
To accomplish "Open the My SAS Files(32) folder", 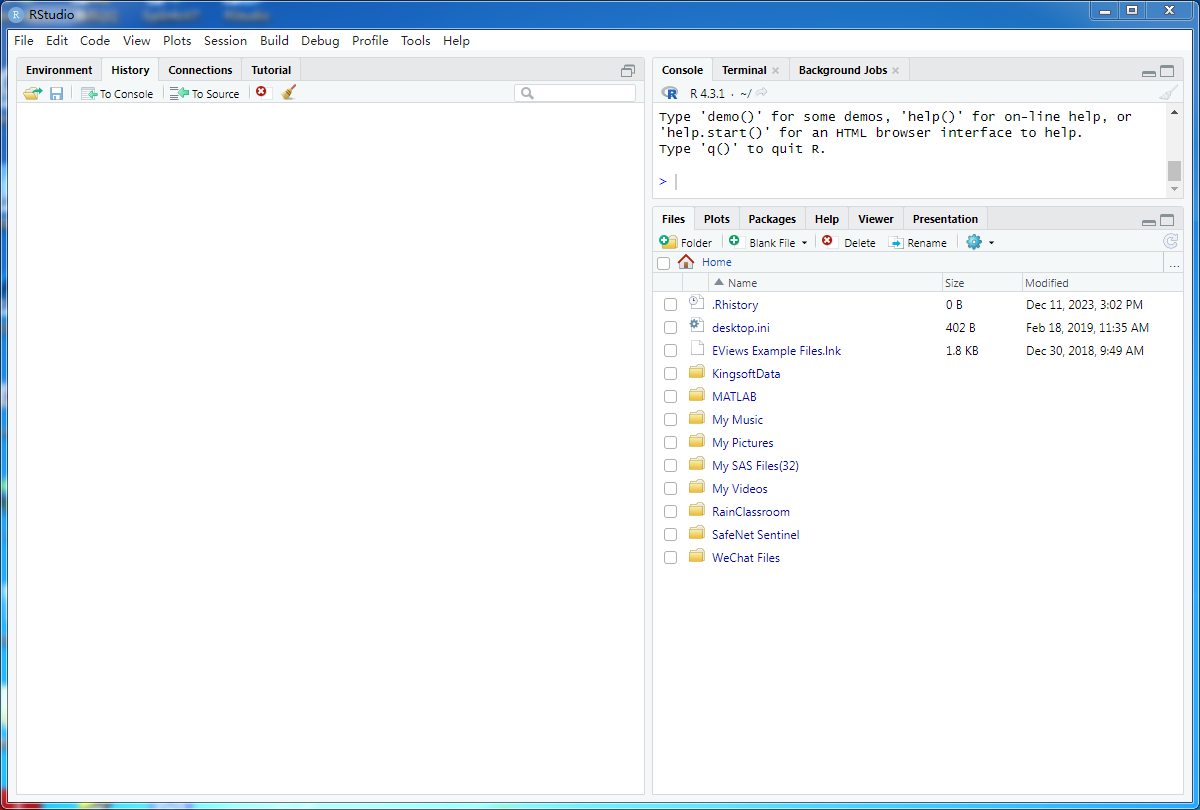I will (x=755, y=466).
